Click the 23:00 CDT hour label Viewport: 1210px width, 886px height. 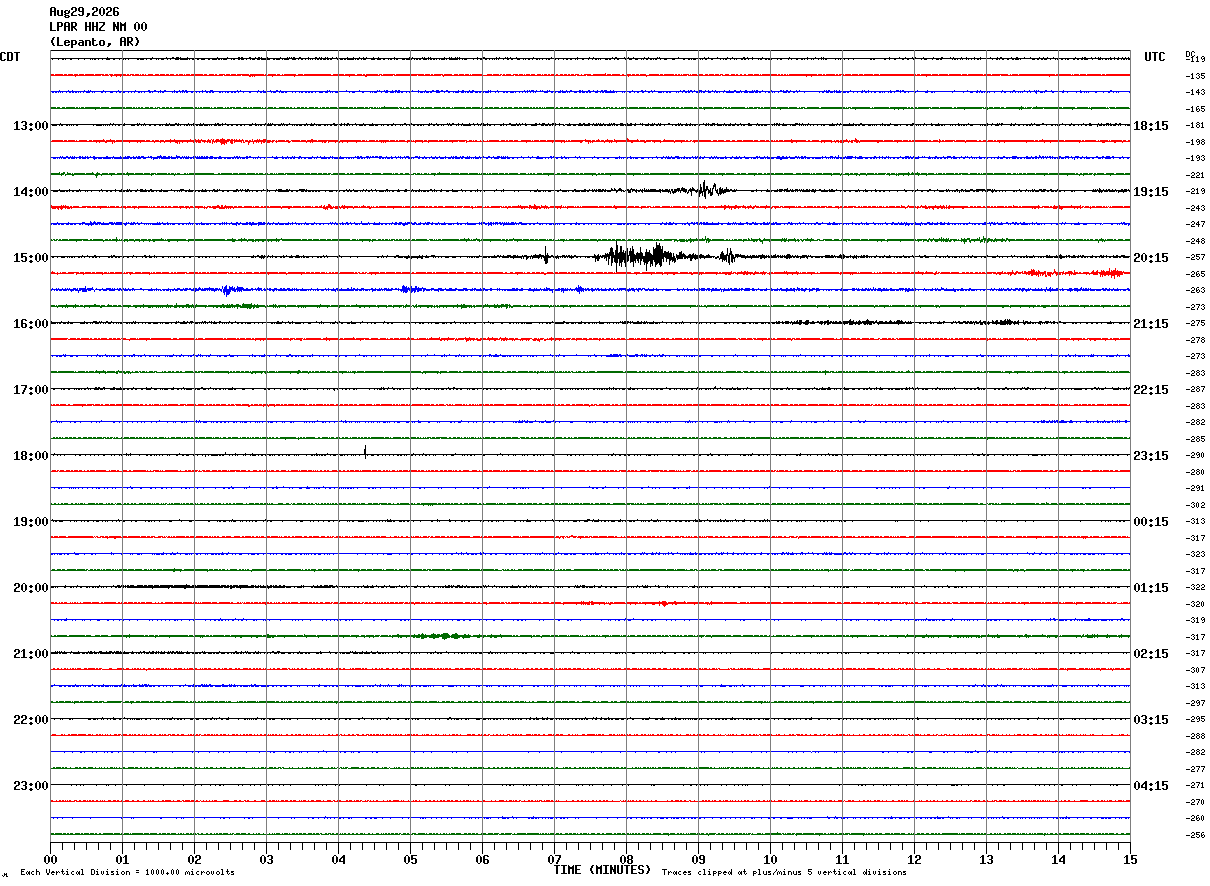[x=30, y=786]
